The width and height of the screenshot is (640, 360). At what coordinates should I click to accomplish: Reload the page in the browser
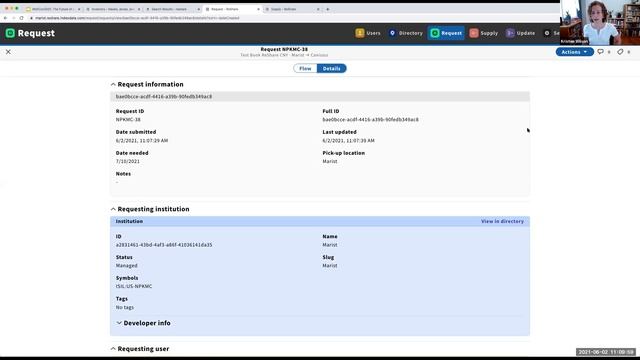click(x=21, y=18)
